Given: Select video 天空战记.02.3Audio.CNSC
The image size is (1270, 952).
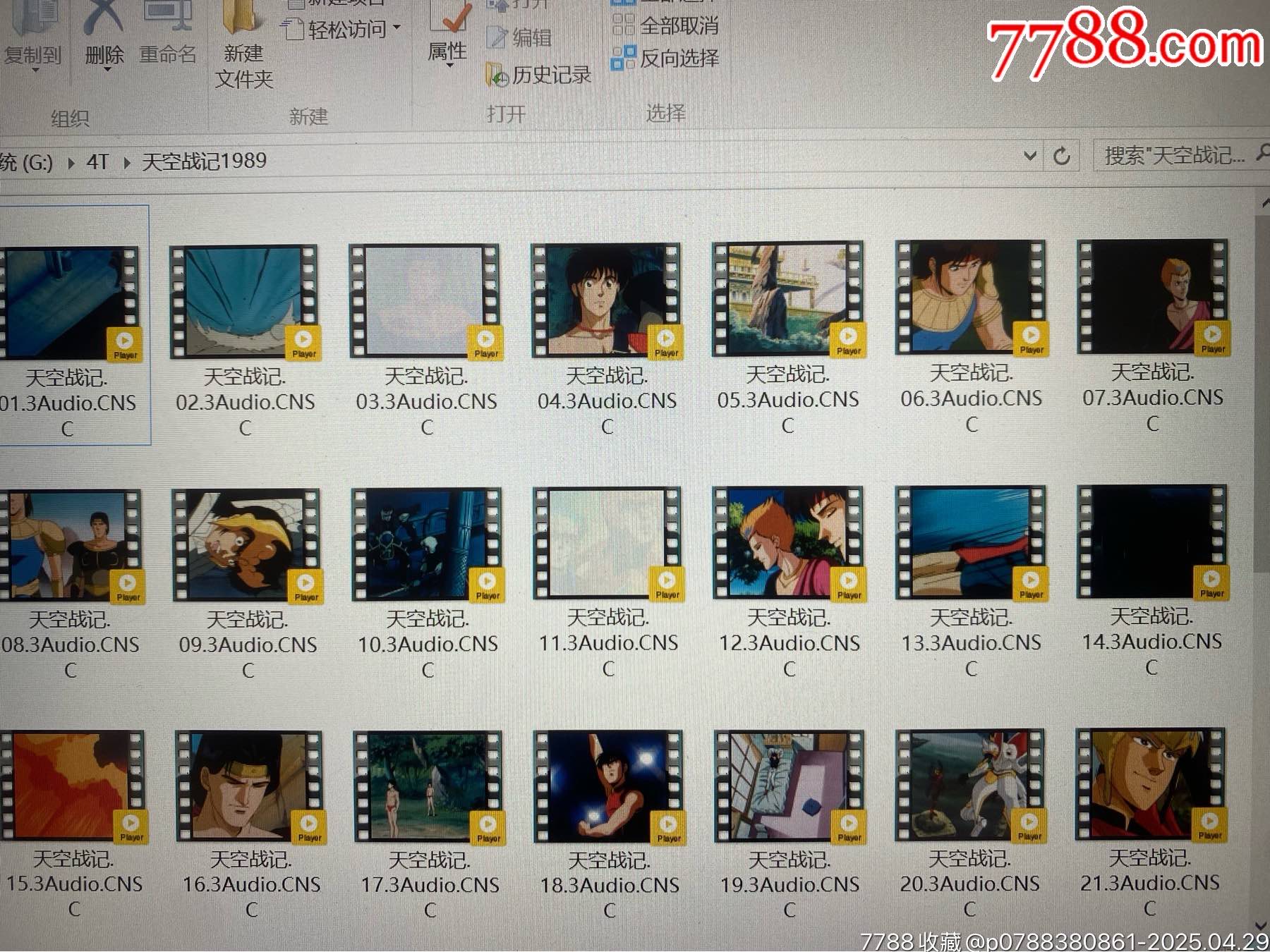Looking at the screenshot, I should (246, 341).
